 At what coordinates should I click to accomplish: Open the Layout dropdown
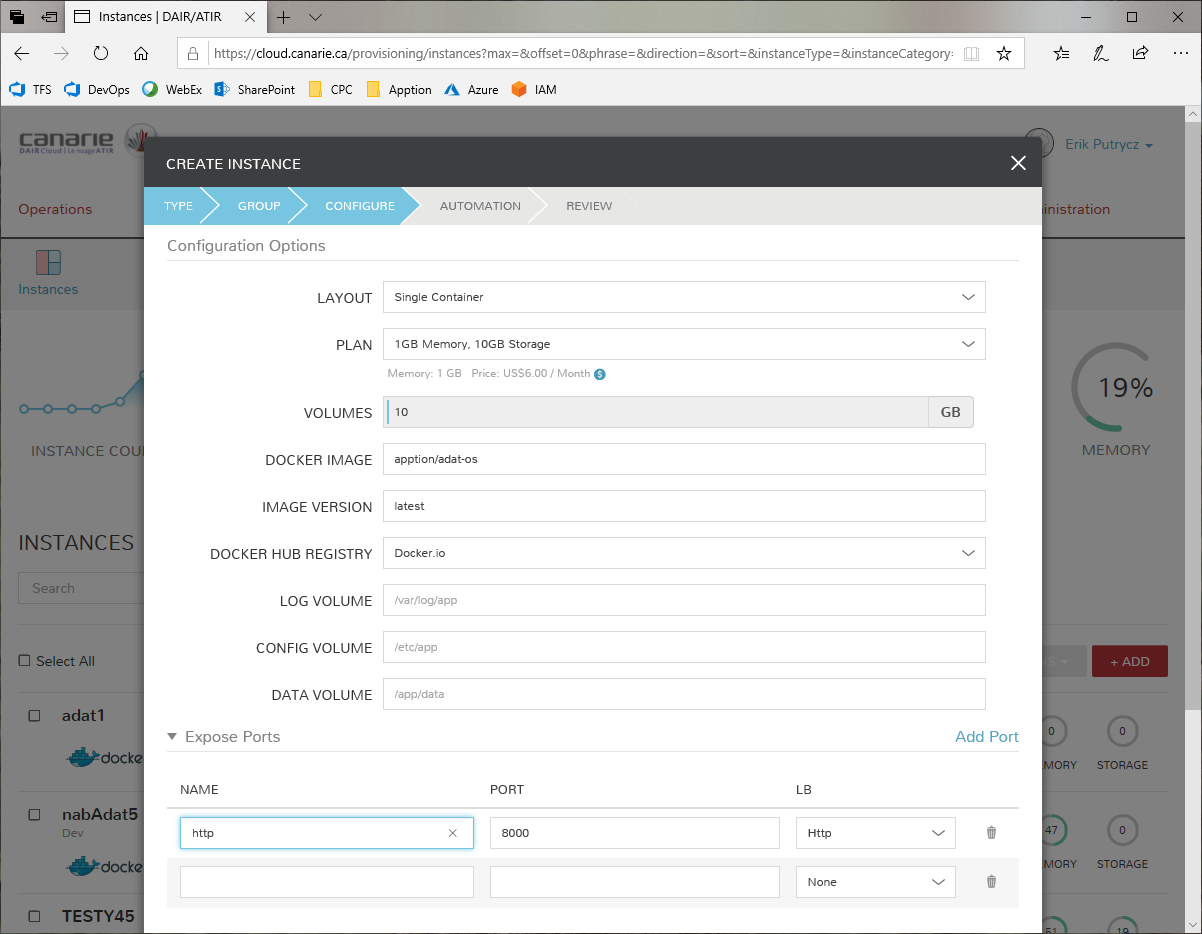tap(684, 297)
